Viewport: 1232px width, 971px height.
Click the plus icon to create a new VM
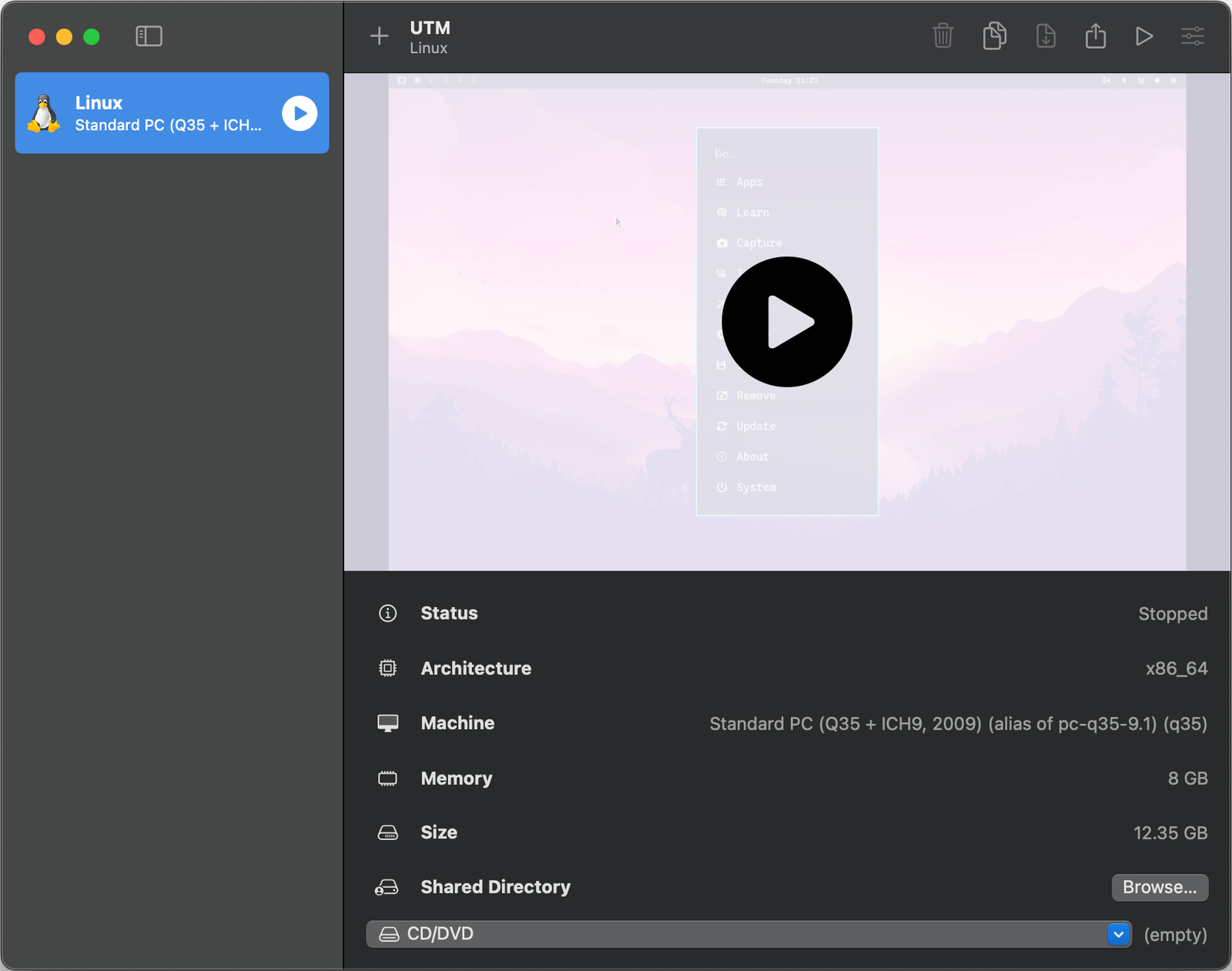pyautogui.click(x=379, y=36)
